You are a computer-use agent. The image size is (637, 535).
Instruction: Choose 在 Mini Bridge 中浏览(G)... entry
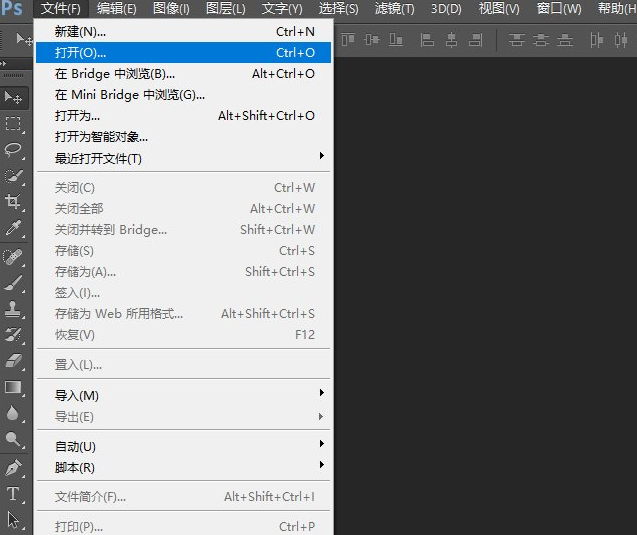(x=183, y=95)
